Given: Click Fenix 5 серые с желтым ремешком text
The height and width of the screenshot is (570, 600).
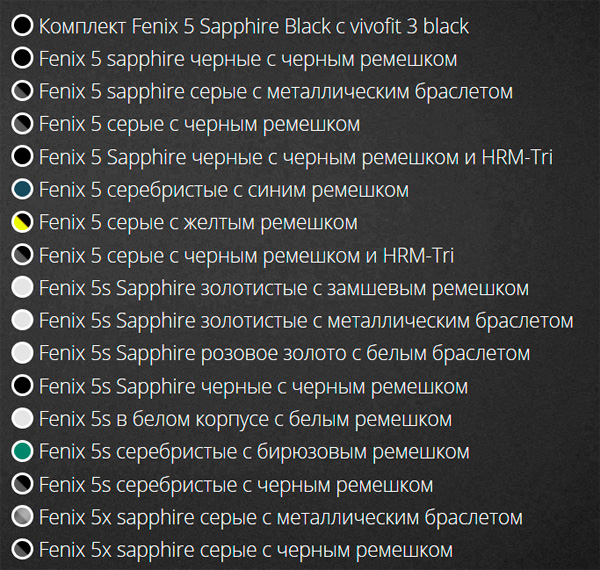Looking at the screenshot, I should pos(198,222).
